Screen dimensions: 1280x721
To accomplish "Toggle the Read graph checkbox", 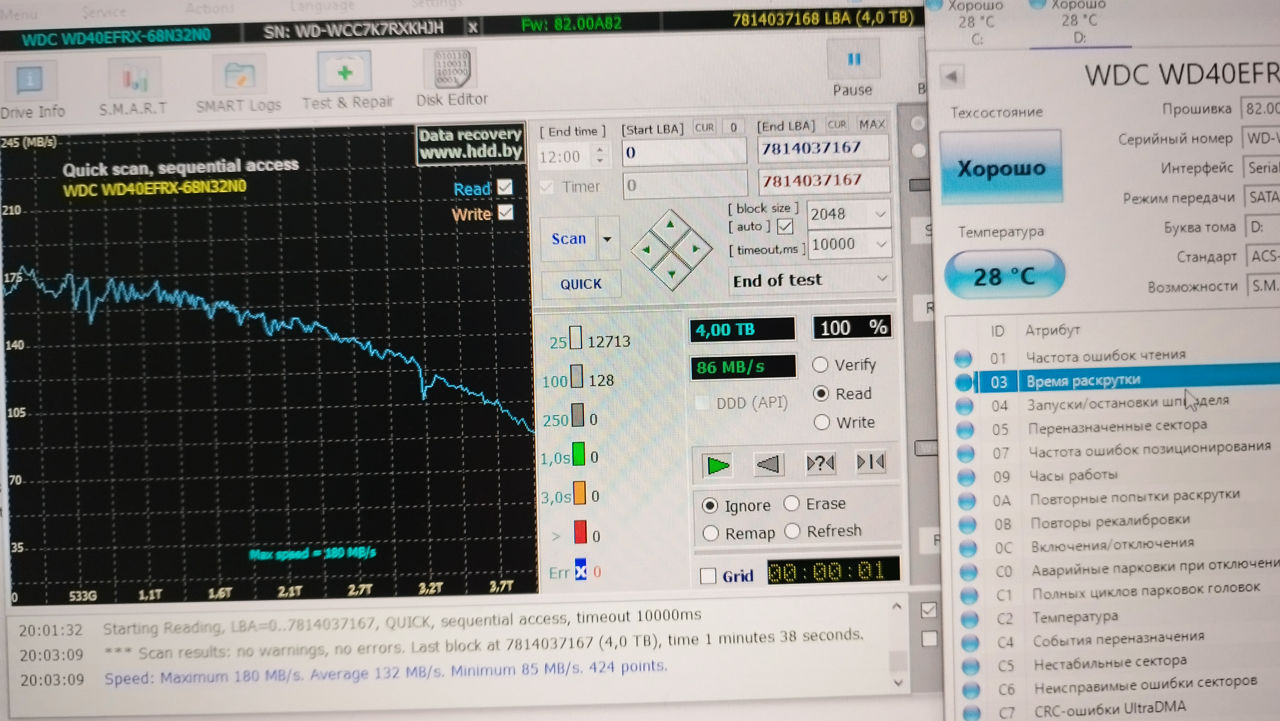I will (505, 187).
